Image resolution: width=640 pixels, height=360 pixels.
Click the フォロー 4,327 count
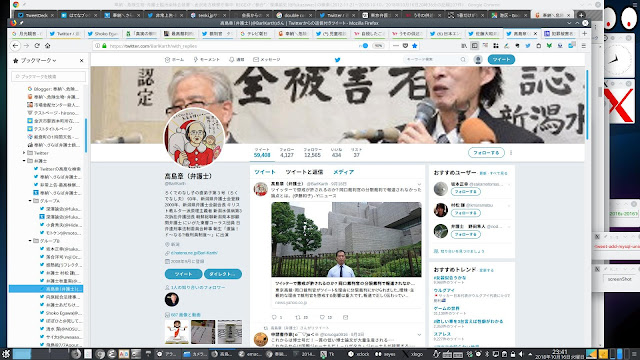[287, 153]
